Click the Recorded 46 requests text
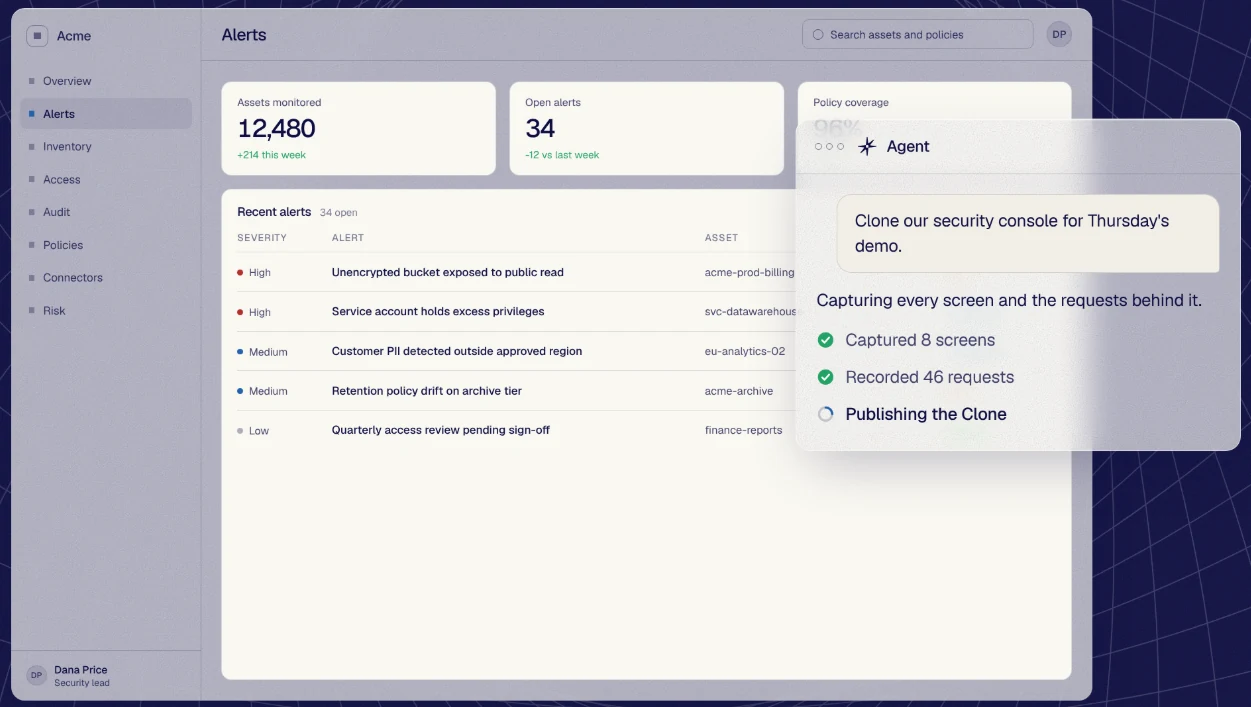1251x707 pixels. click(930, 377)
